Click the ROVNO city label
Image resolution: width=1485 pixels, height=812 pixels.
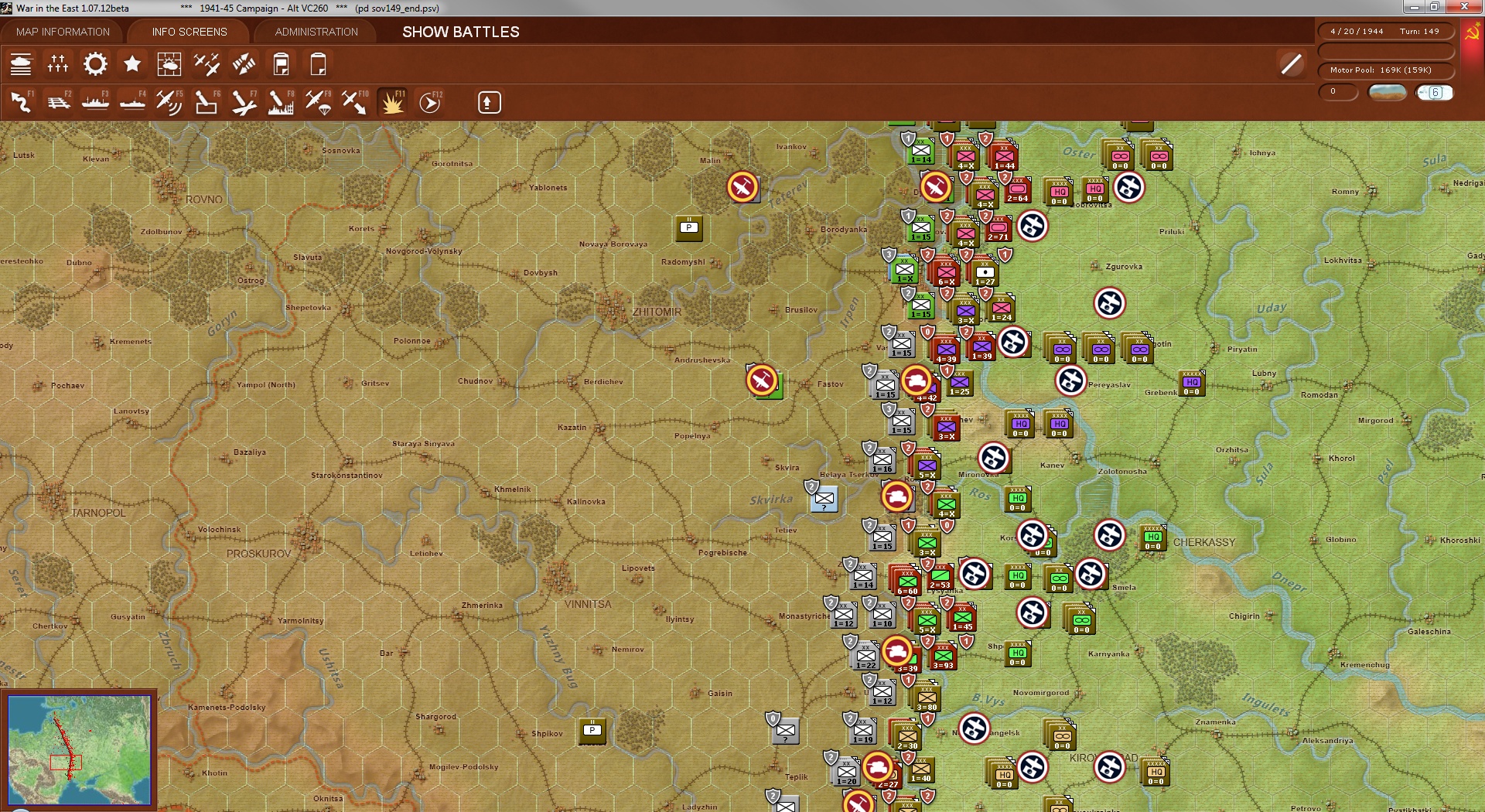(203, 200)
